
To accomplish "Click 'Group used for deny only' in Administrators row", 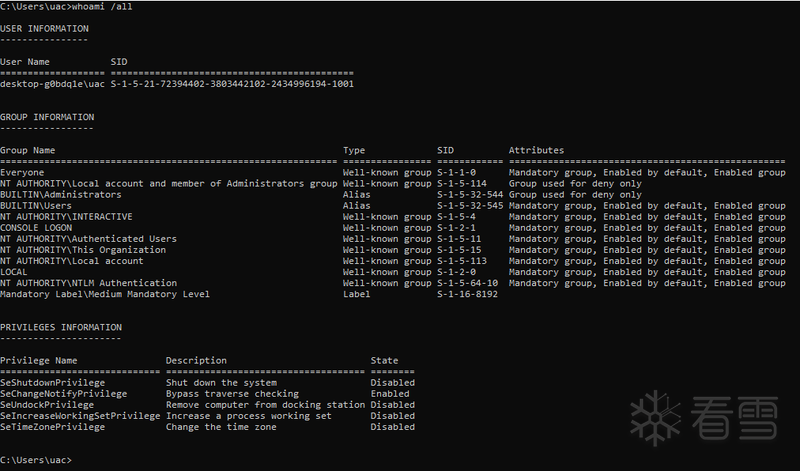I will 575,194.
